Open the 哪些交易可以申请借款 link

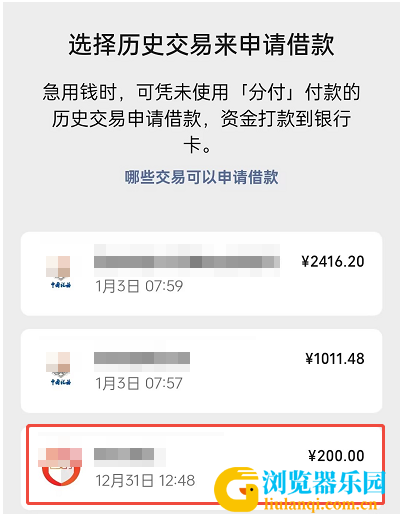(201, 177)
